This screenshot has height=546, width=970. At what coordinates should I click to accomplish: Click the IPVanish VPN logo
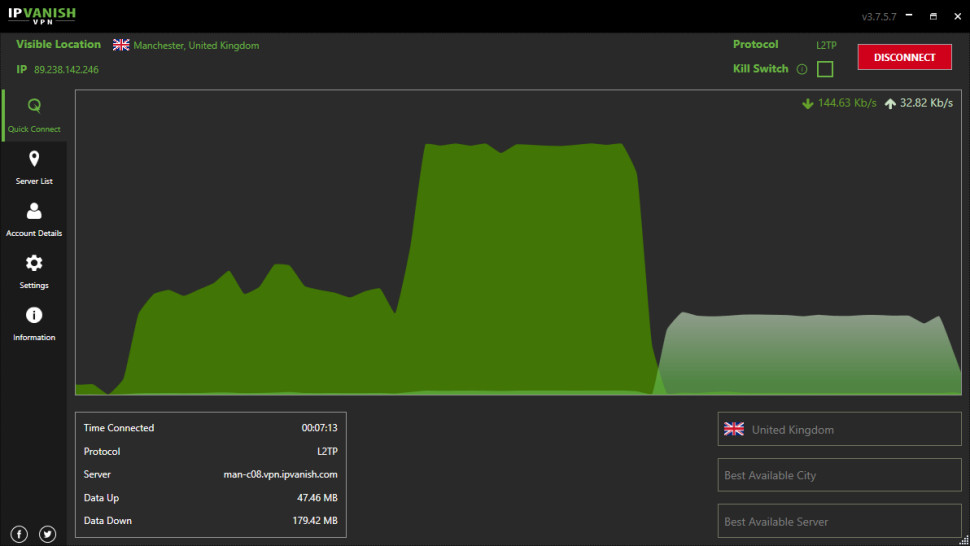[x=42, y=15]
